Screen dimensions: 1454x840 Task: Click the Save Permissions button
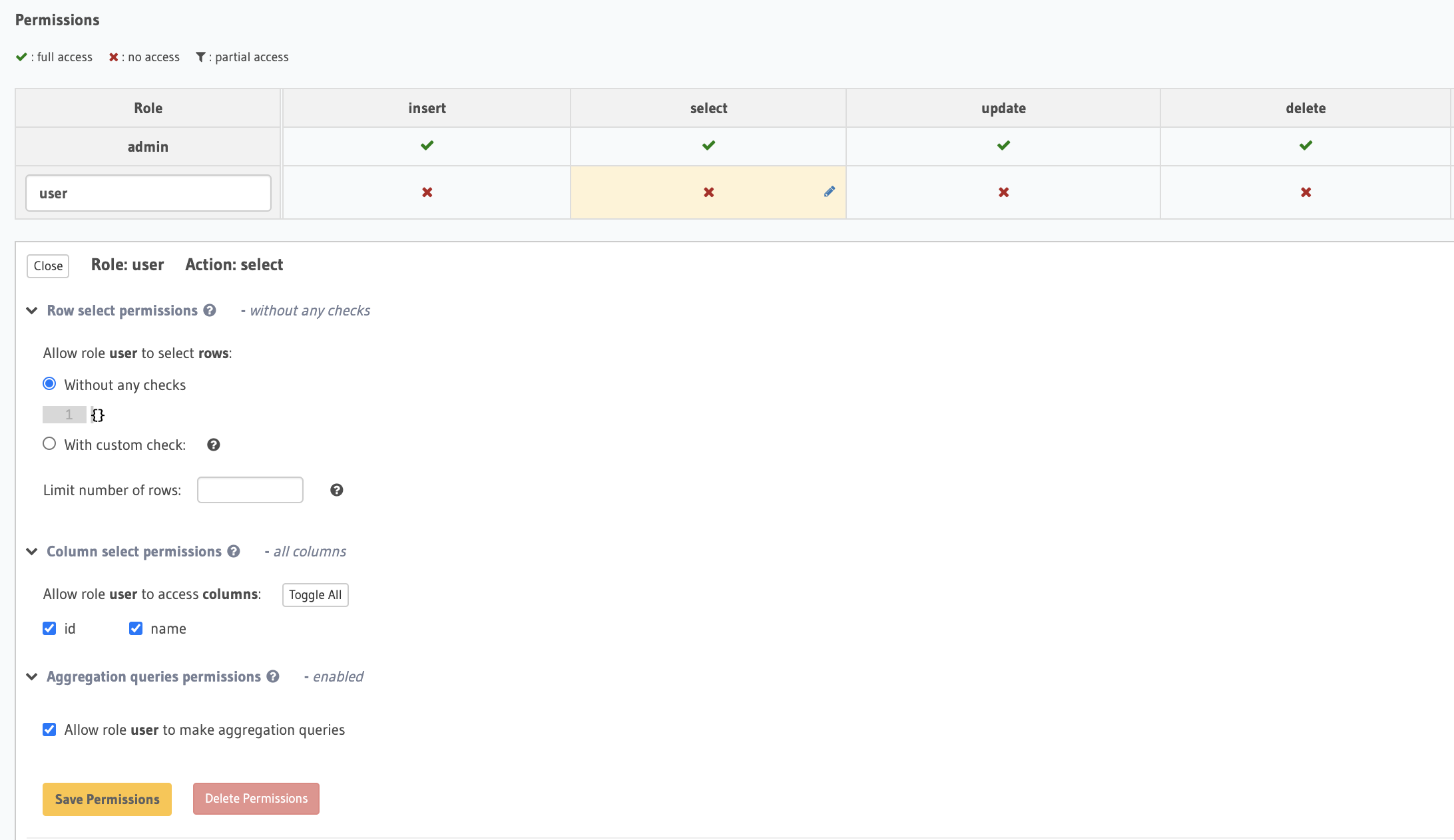click(x=107, y=799)
